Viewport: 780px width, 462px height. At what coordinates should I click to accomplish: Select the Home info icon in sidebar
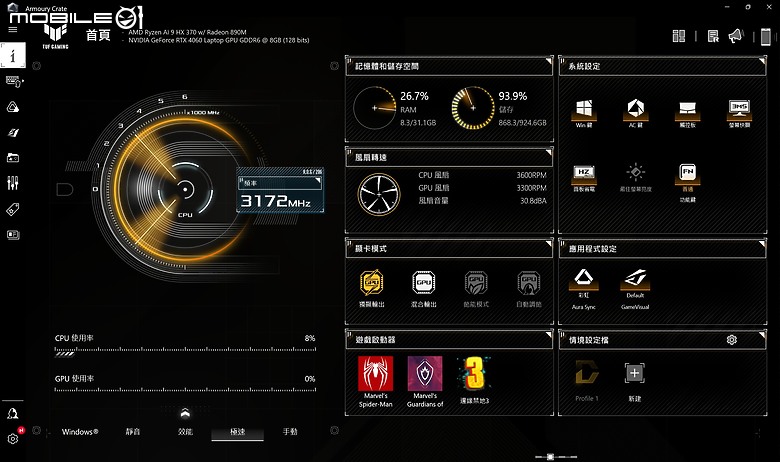click(x=13, y=55)
